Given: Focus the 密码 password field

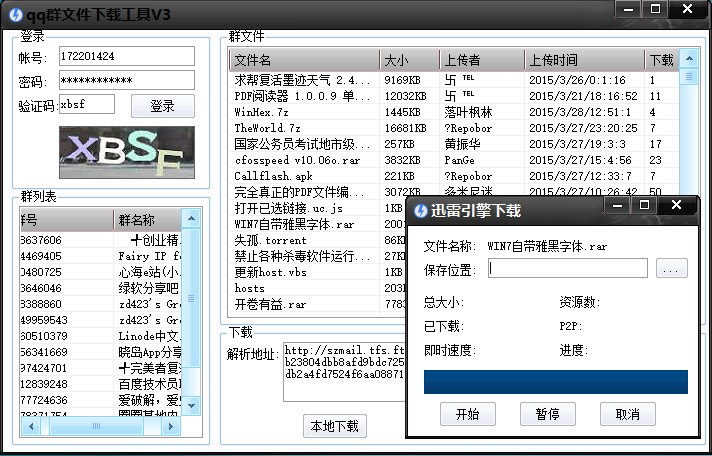Looking at the screenshot, I should click(127, 80).
